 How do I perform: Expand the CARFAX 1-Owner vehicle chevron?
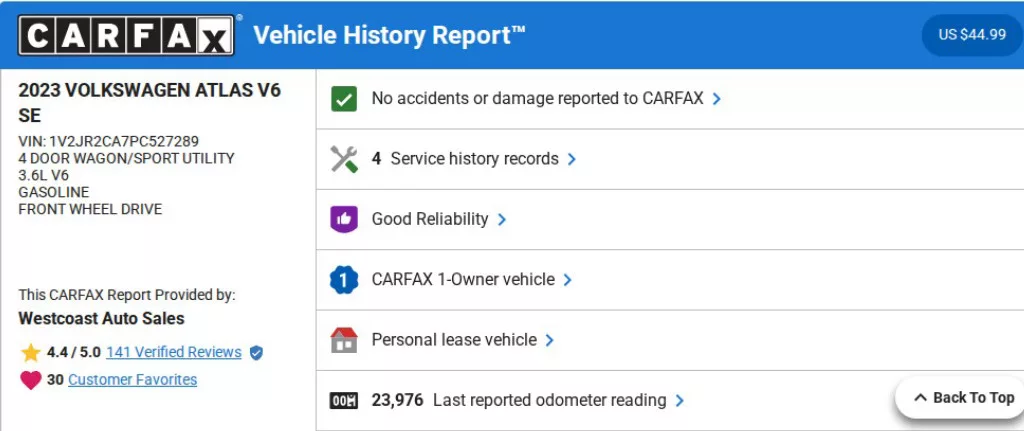click(x=568, y=280)
